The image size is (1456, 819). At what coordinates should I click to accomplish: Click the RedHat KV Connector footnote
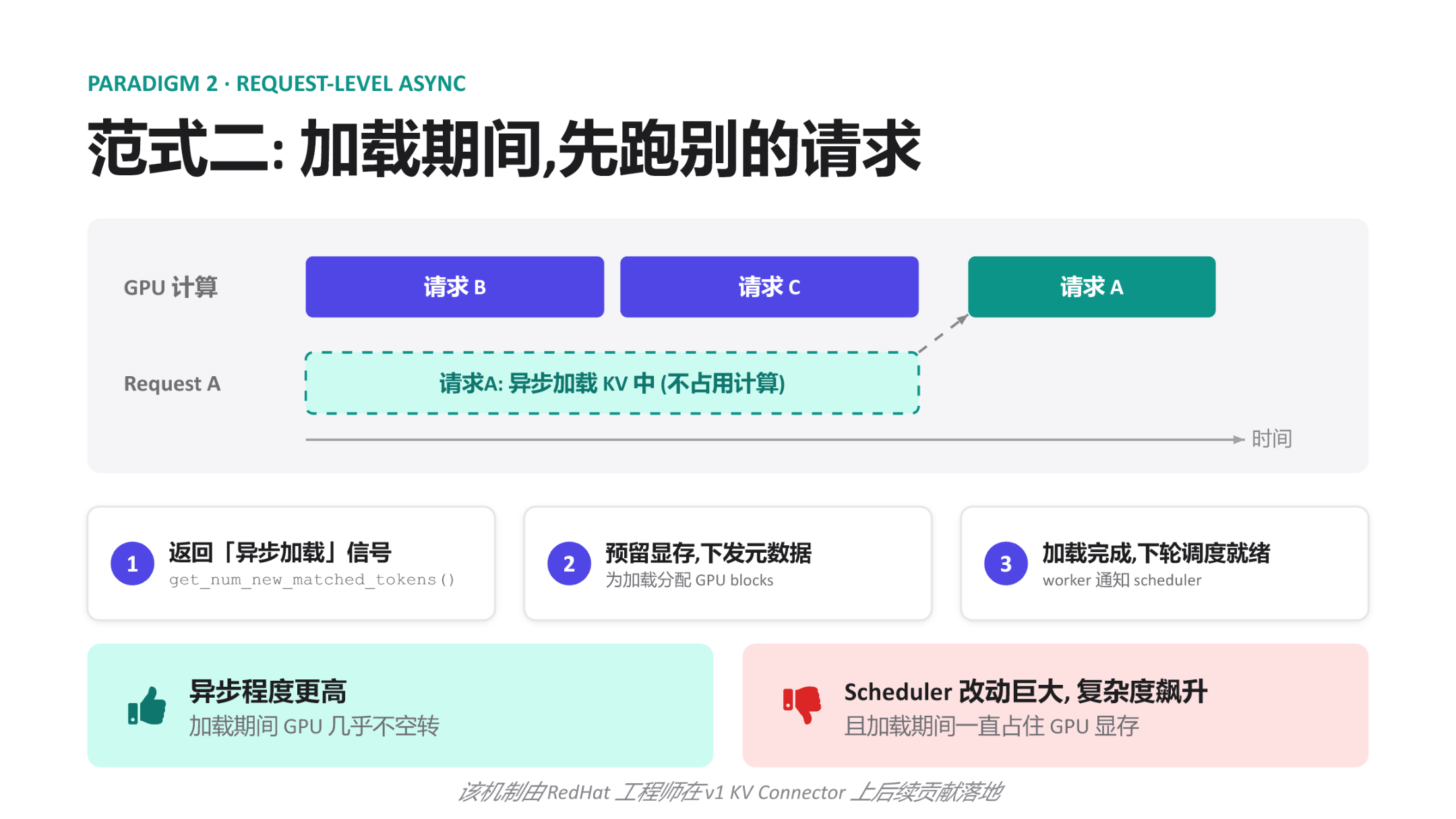click(731, 792)
